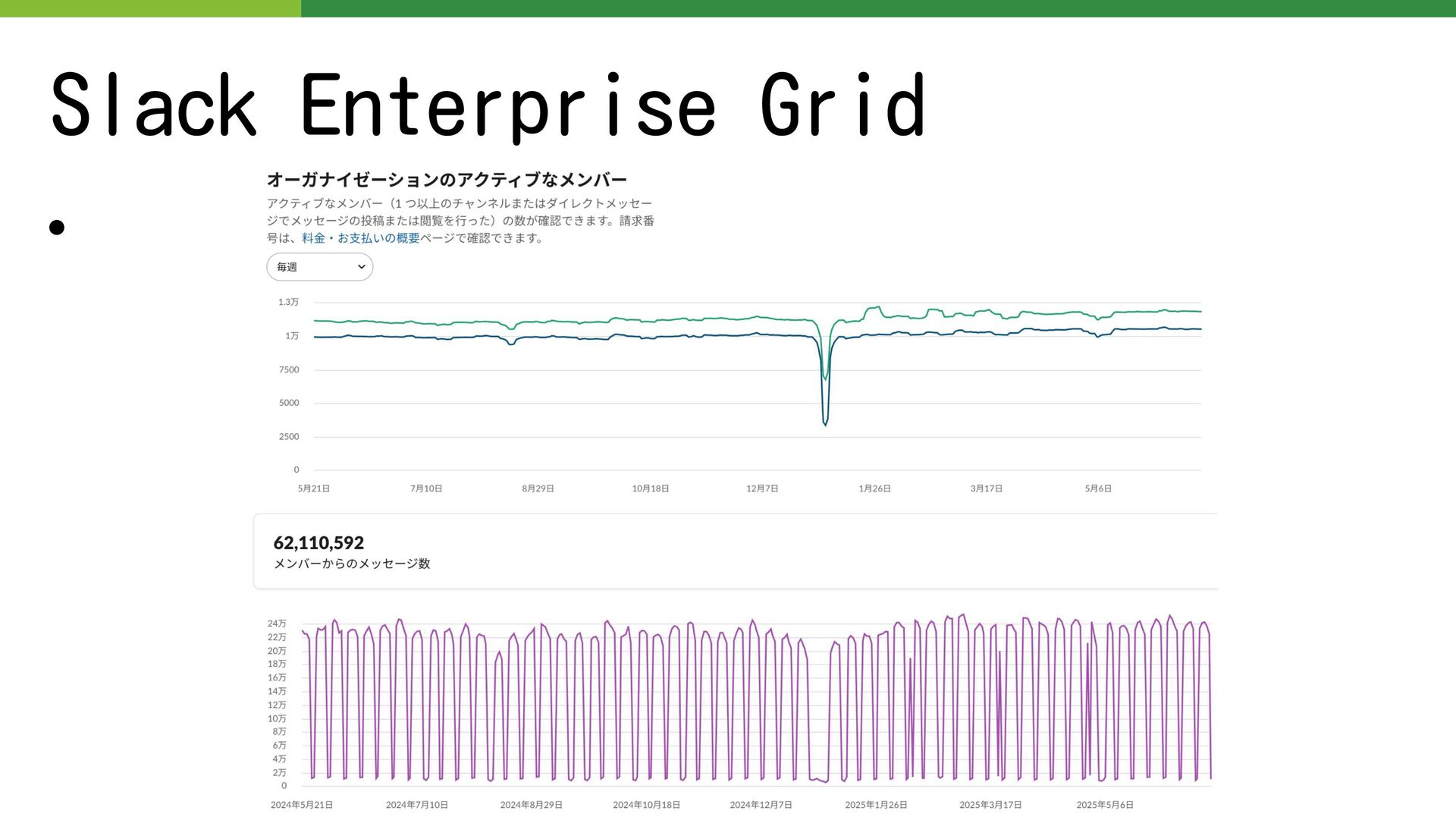Click the 3月17日 date label on members chart
This screenshot has height=820, width=1456.
[x=987, y=489]
